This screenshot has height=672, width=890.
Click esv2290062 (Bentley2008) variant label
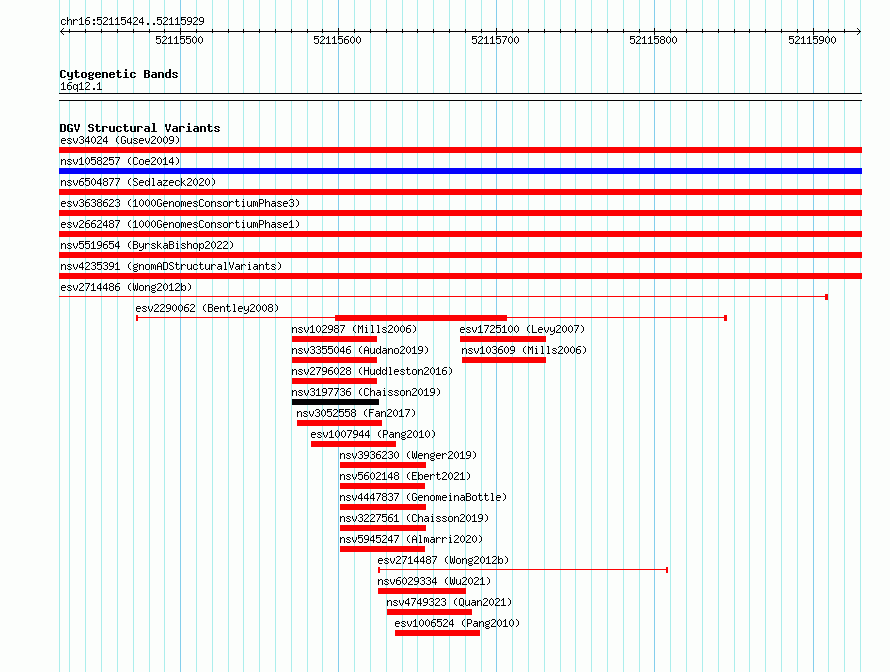tap(207, 308)
